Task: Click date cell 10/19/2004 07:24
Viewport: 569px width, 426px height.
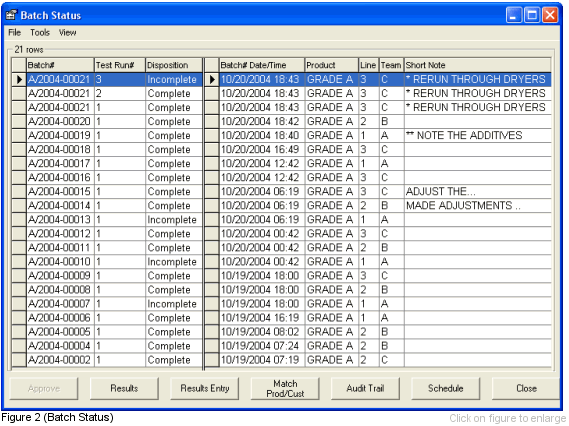Action: click(x=262, y=346)
